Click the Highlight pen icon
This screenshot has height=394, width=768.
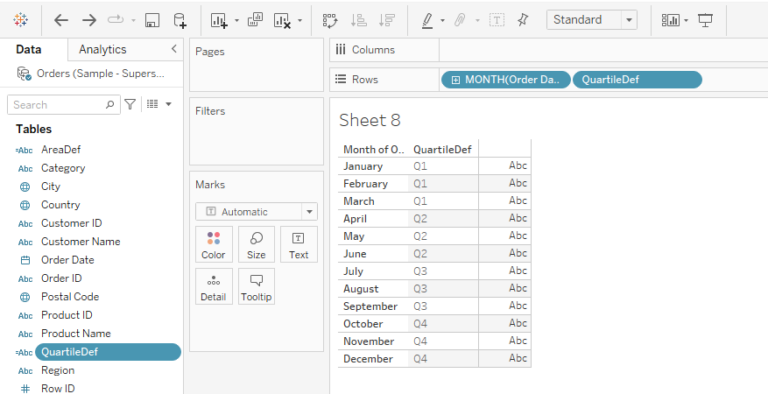pyautogui.click(x=427, y=20)
